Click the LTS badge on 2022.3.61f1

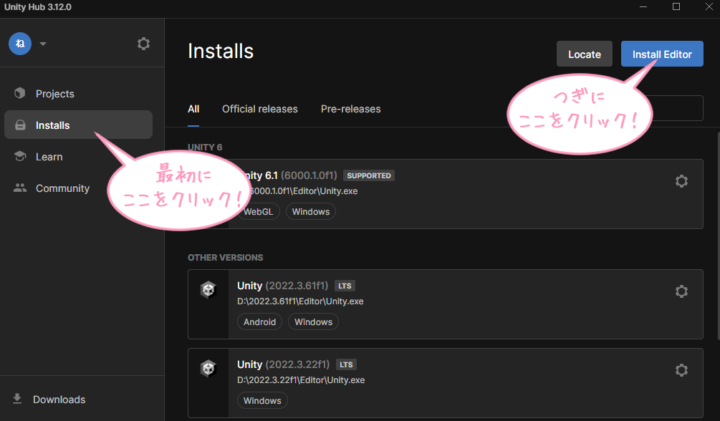point(345,286)
